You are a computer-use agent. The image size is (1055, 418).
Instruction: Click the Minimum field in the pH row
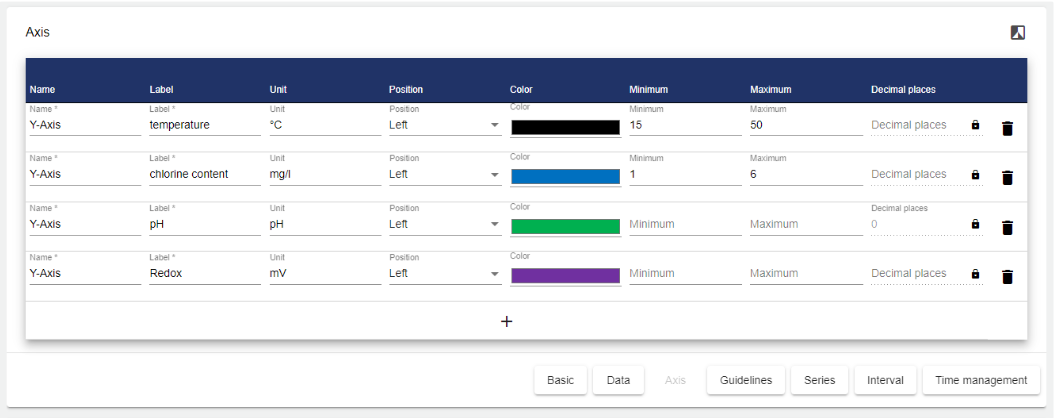685,225
